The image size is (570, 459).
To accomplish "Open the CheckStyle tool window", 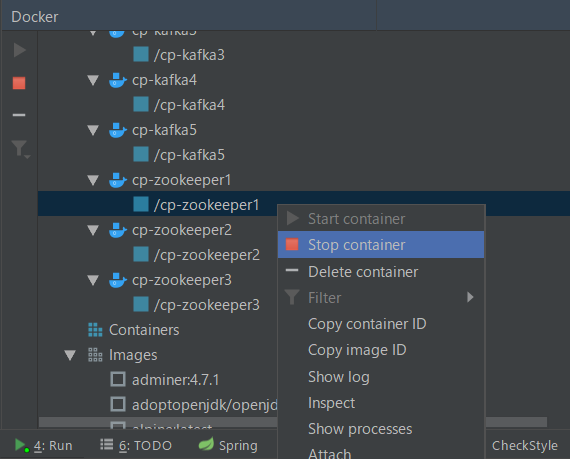I will click(524, 446).
